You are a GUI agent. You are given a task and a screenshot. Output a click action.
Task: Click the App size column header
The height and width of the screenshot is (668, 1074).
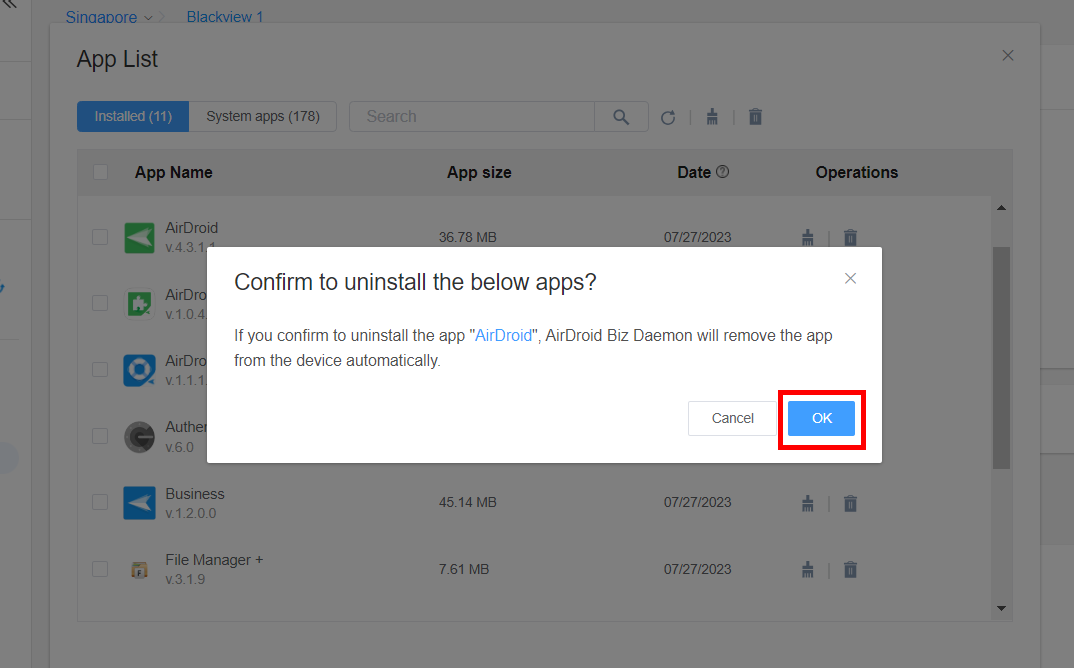click(x=479, y=173)
